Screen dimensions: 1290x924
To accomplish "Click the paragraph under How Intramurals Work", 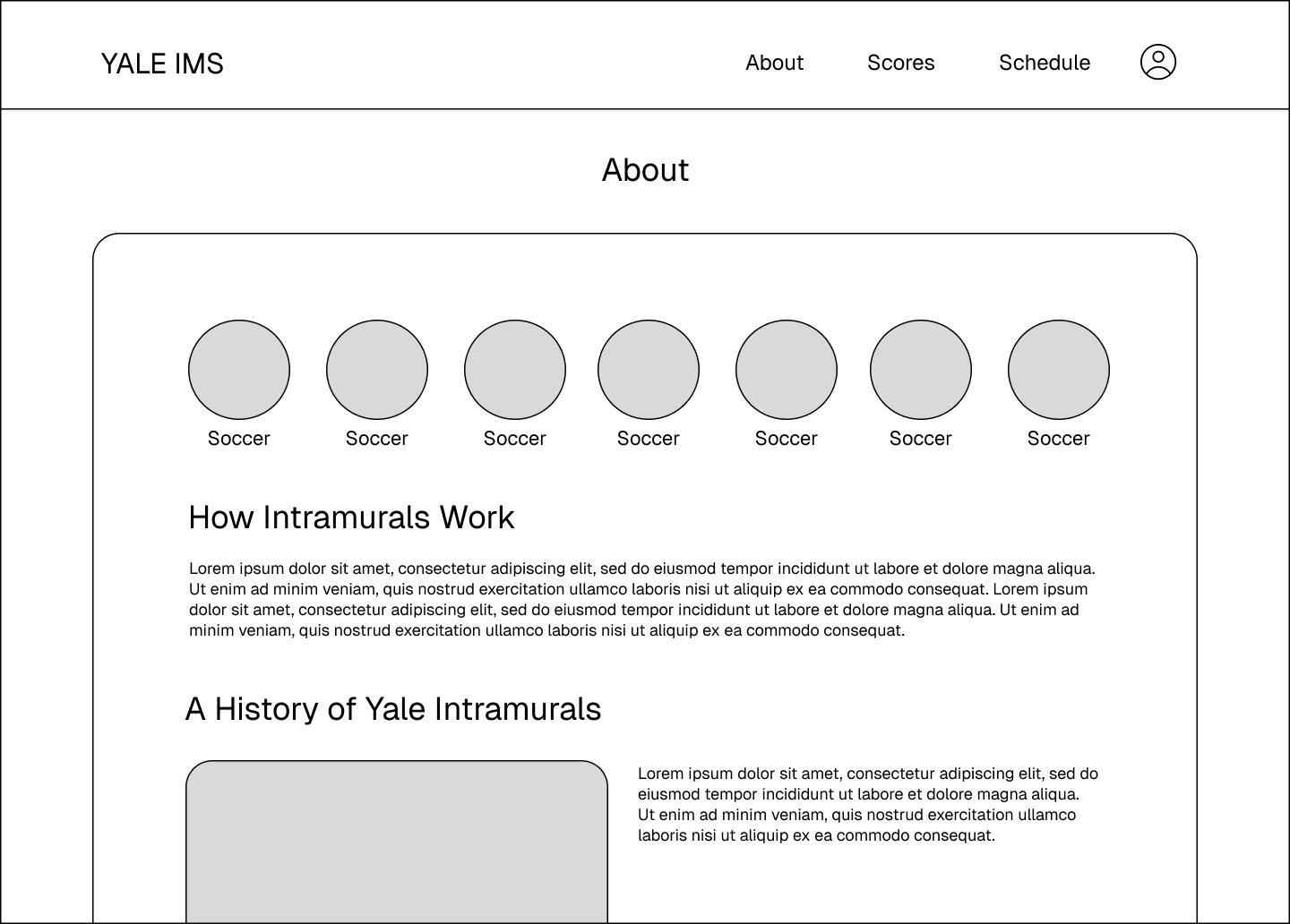I will [x=641, y=599].
